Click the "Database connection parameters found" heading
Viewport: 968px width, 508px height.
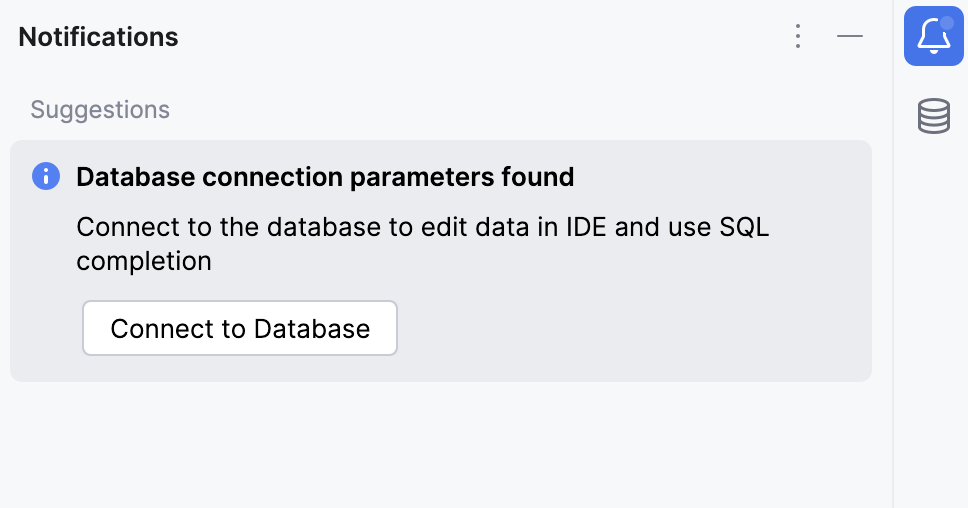point(325,178)
